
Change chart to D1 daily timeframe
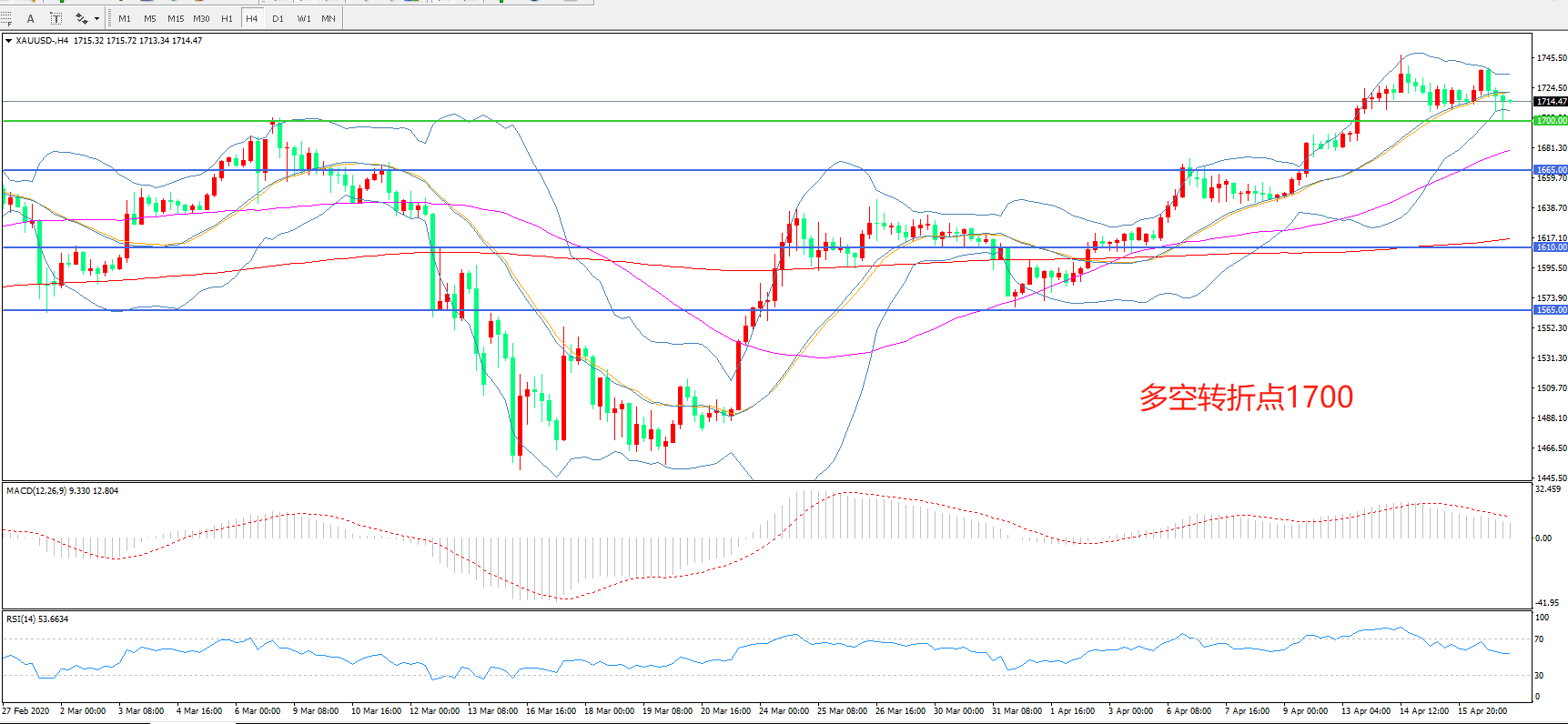pos(278,18)
